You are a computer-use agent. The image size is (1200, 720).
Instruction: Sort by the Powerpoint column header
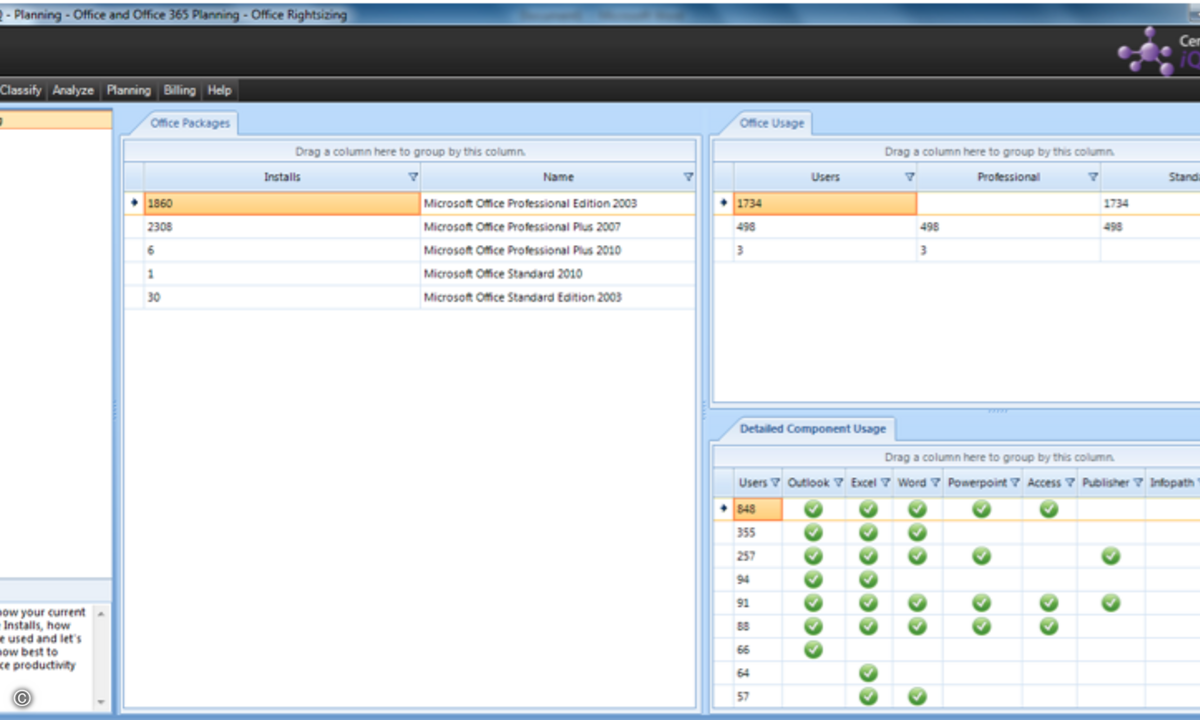pyautogui.click(x=982, y=483)
